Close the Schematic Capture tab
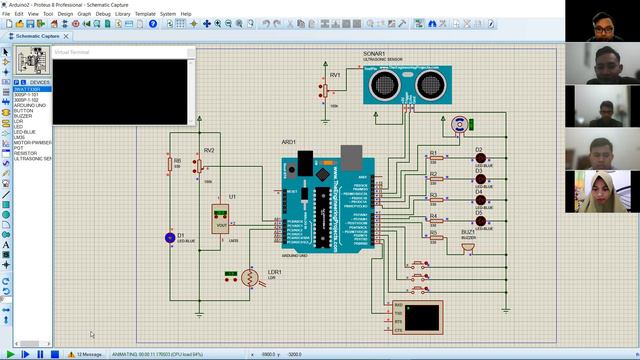The image size is (640, 360). pos(66,36)
